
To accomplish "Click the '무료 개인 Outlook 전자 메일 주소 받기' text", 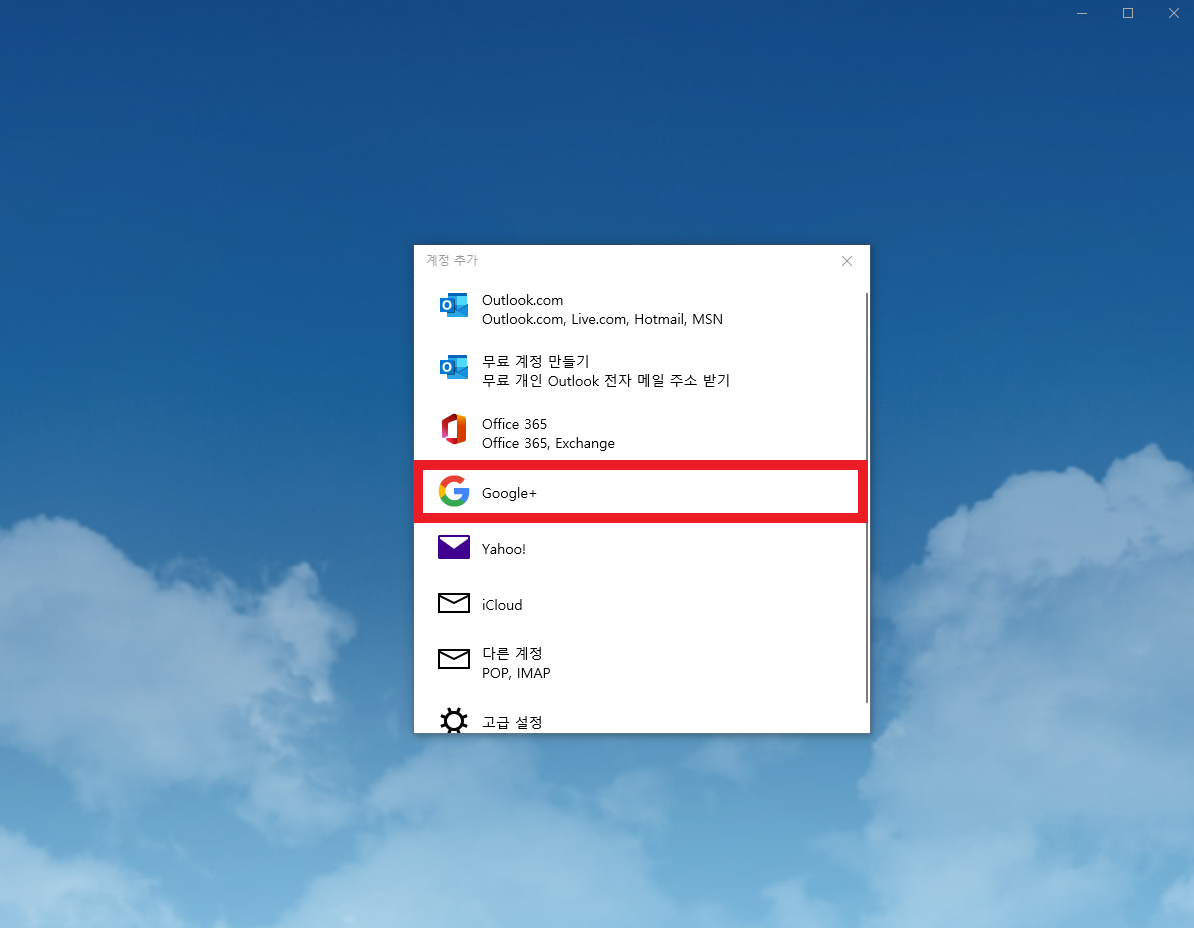I will 605,381.
